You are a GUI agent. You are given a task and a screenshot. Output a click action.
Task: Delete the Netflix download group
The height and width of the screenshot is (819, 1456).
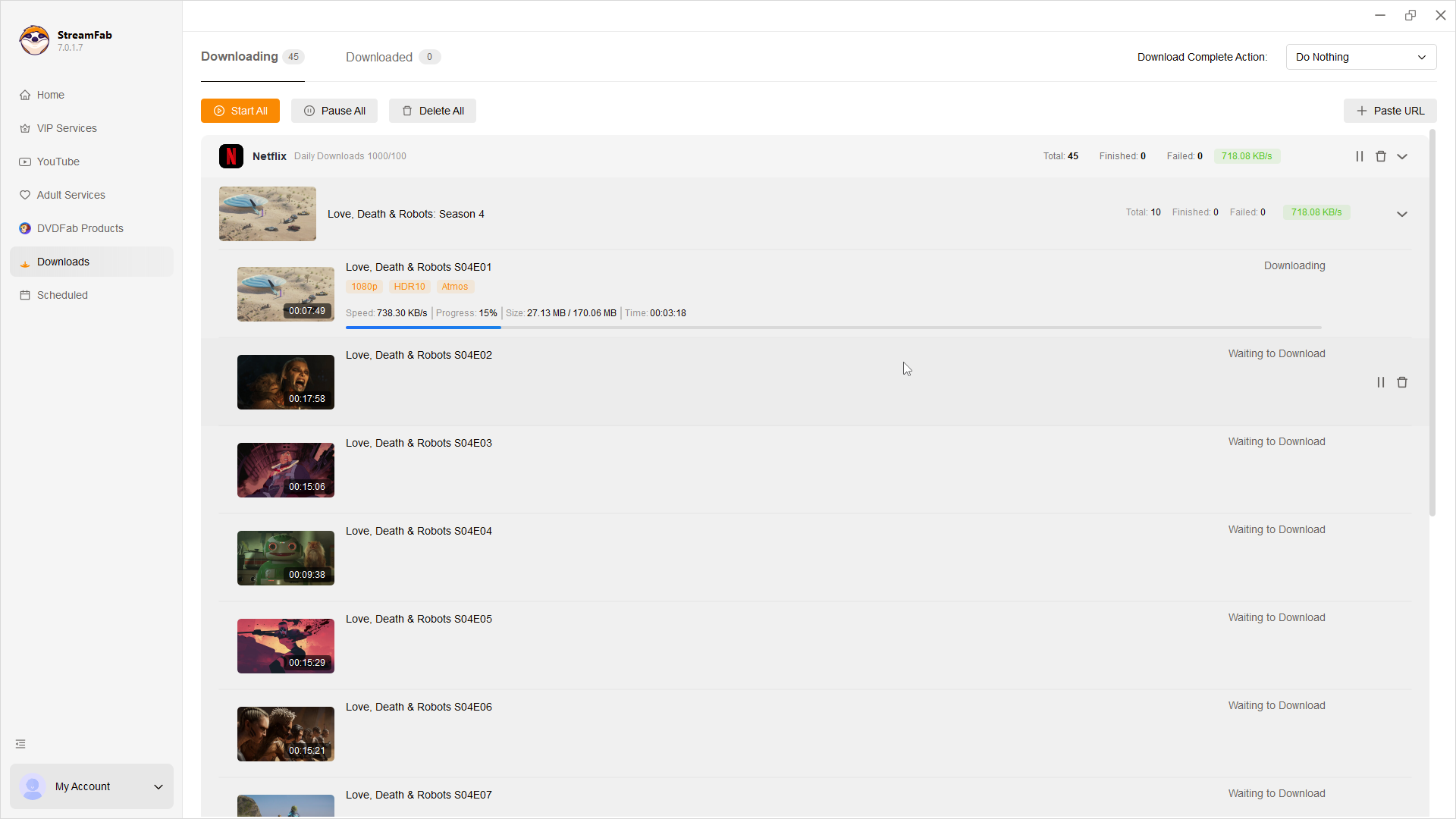tap(1381, 156)
